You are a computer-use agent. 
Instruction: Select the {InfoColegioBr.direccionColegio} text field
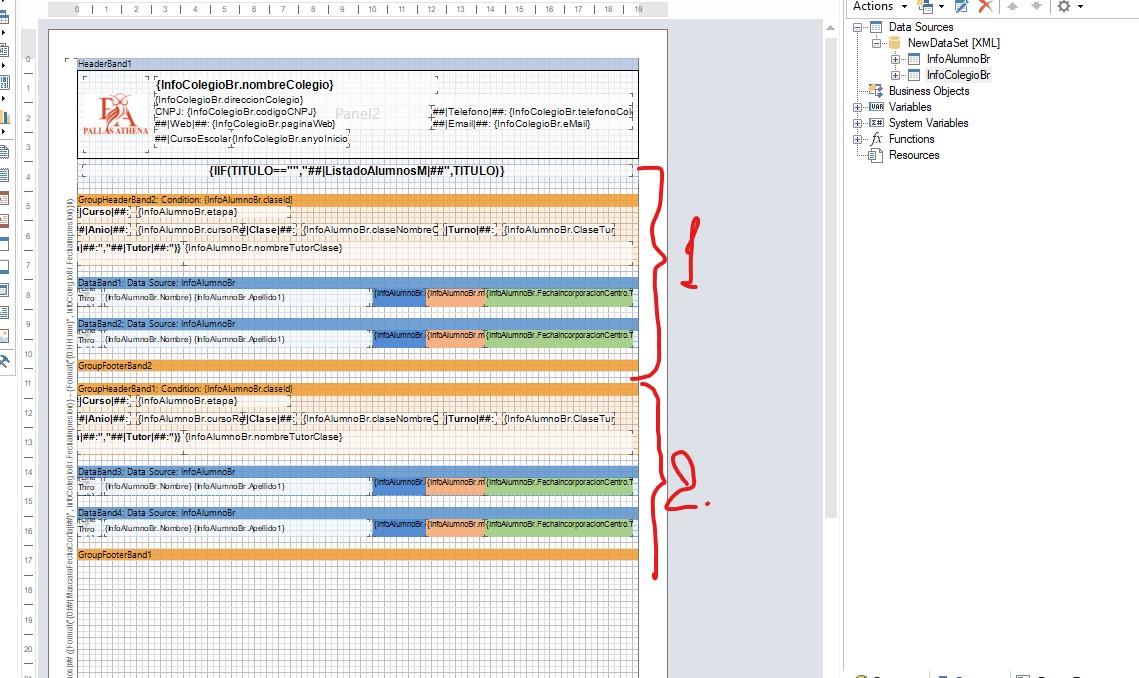pyautogui.click(x=230, y=100)
